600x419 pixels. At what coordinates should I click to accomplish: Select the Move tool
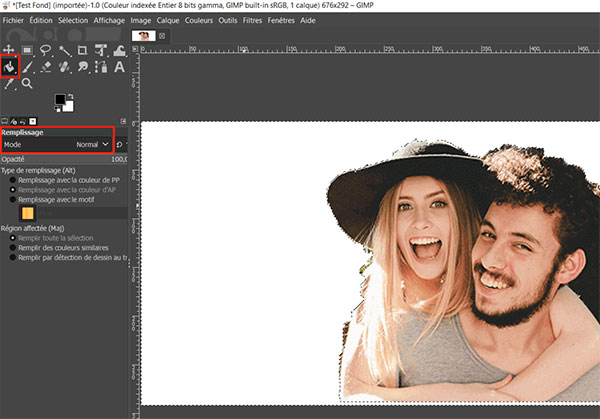pos(10,49)
